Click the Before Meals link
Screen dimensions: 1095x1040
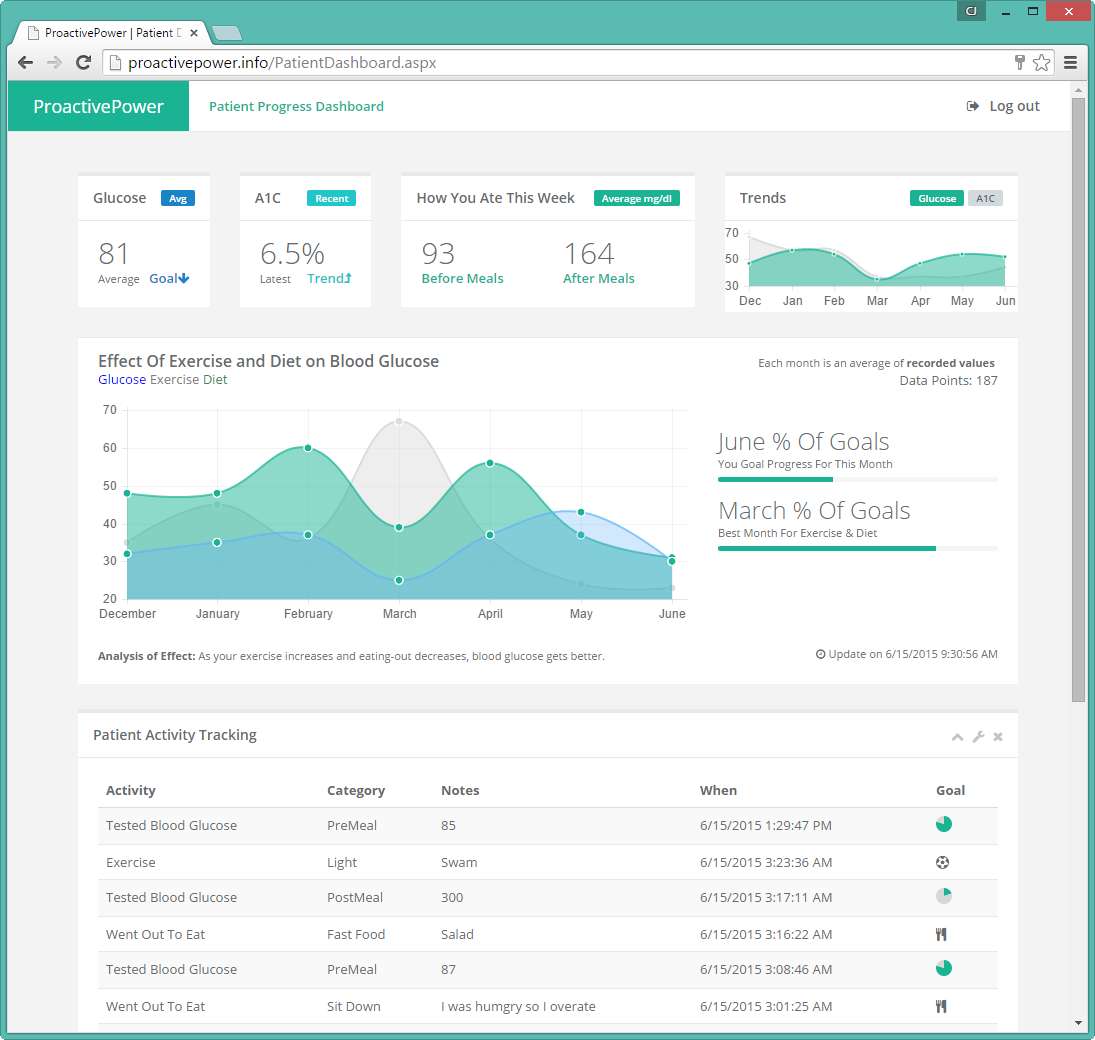click(x=462, y=278)
